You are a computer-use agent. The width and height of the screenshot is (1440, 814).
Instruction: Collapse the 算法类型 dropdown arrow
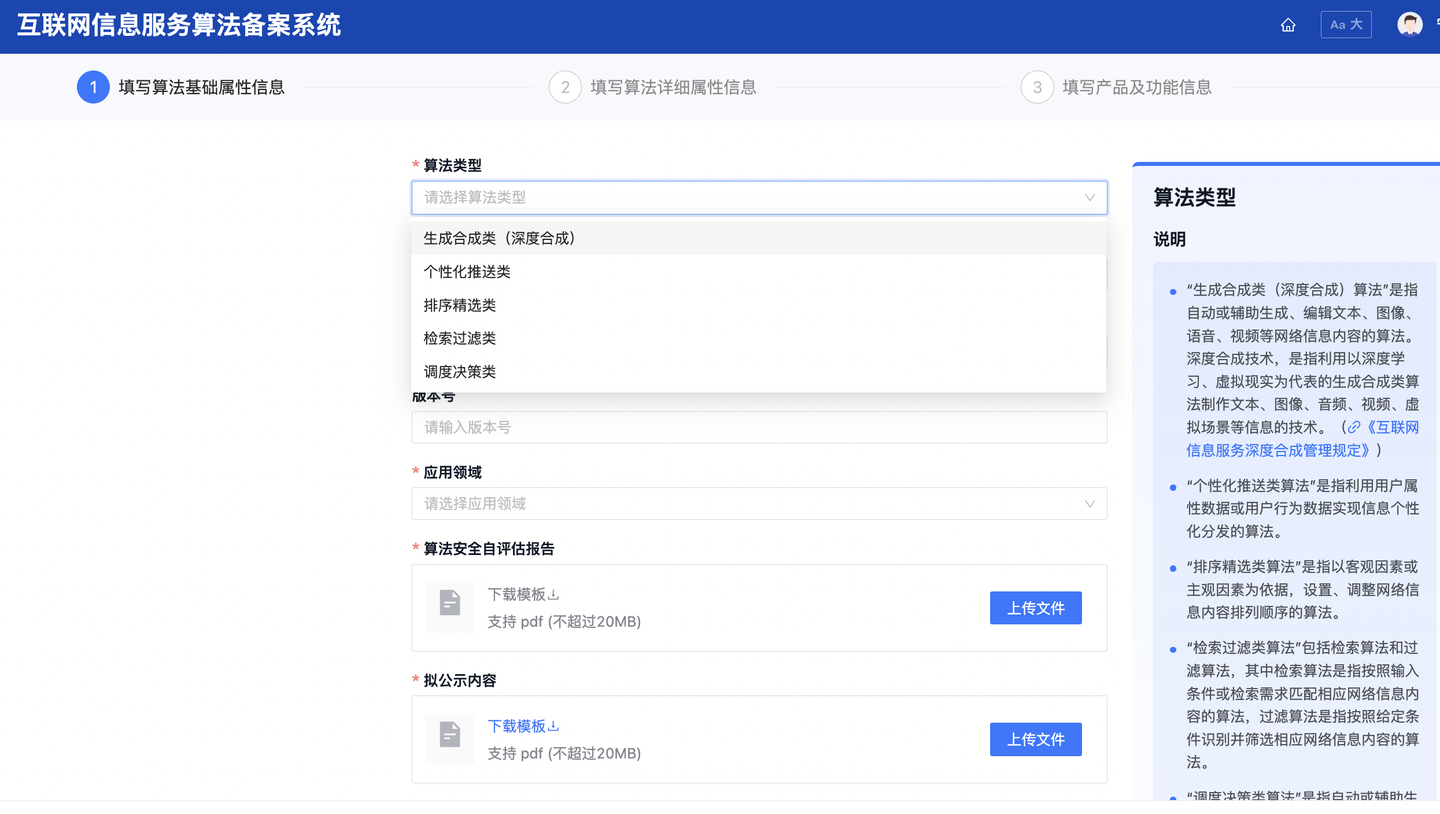coord(1089,198)
